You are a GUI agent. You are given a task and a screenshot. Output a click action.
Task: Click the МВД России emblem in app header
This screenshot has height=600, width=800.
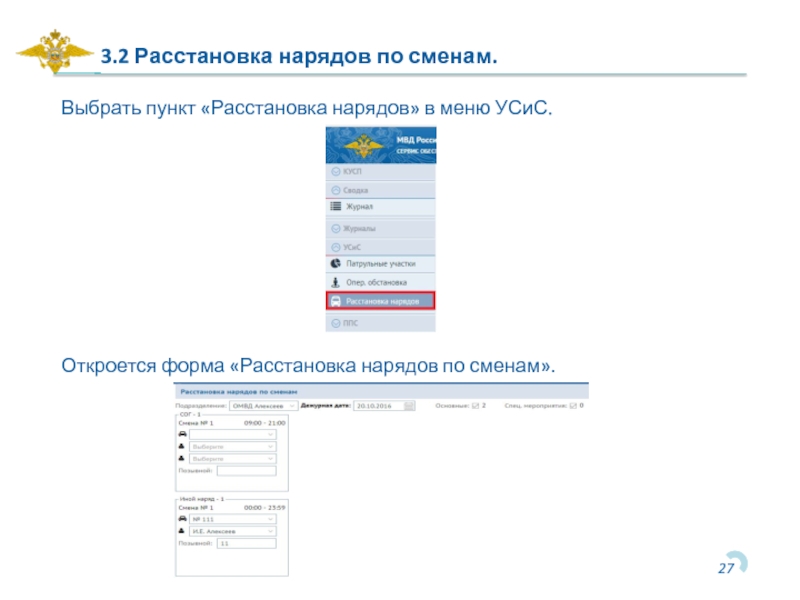coord(363,145)
